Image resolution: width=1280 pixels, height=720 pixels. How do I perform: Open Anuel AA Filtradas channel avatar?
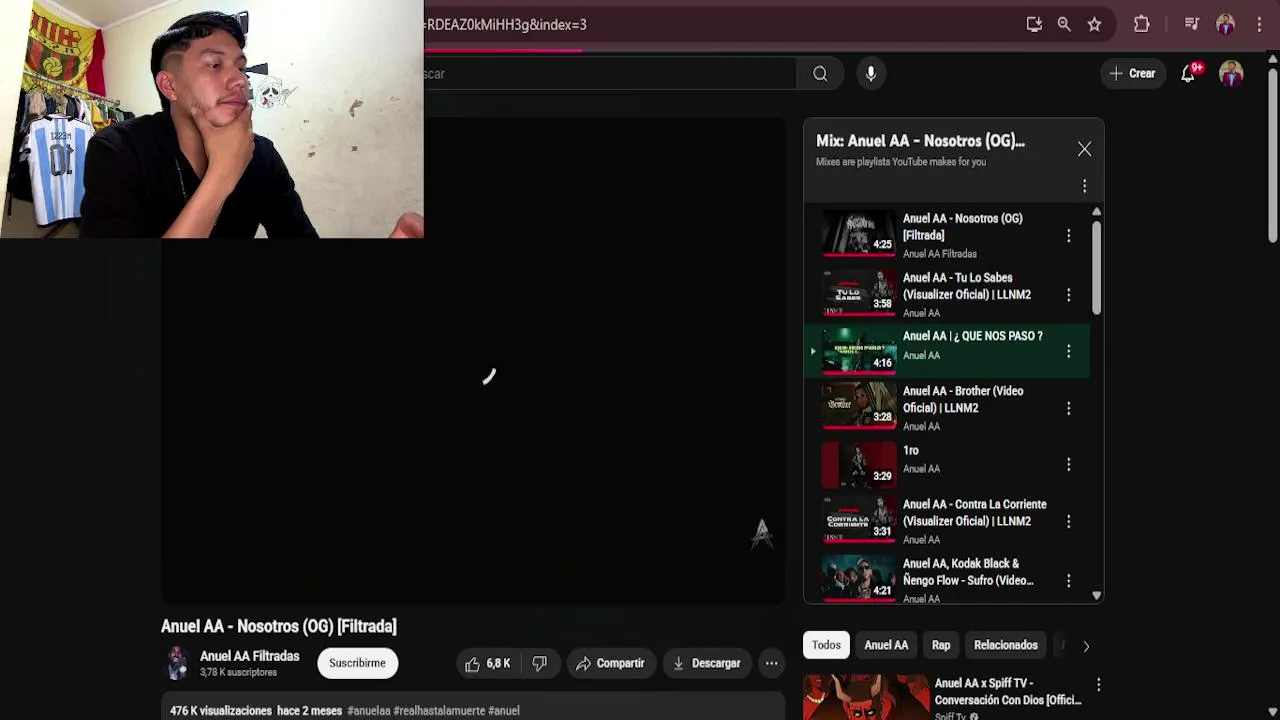[177, 663]
